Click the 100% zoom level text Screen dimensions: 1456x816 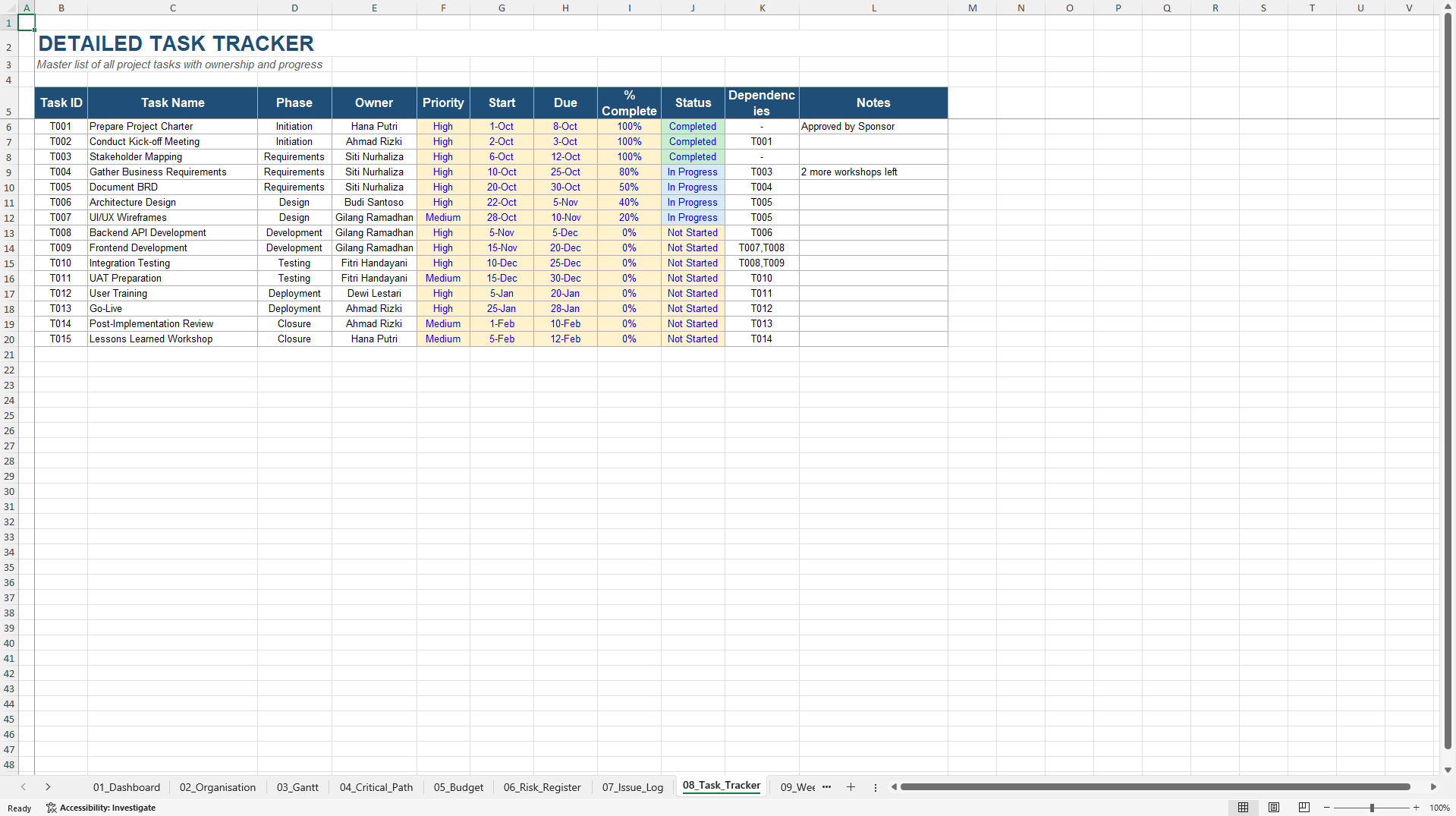1439,808
